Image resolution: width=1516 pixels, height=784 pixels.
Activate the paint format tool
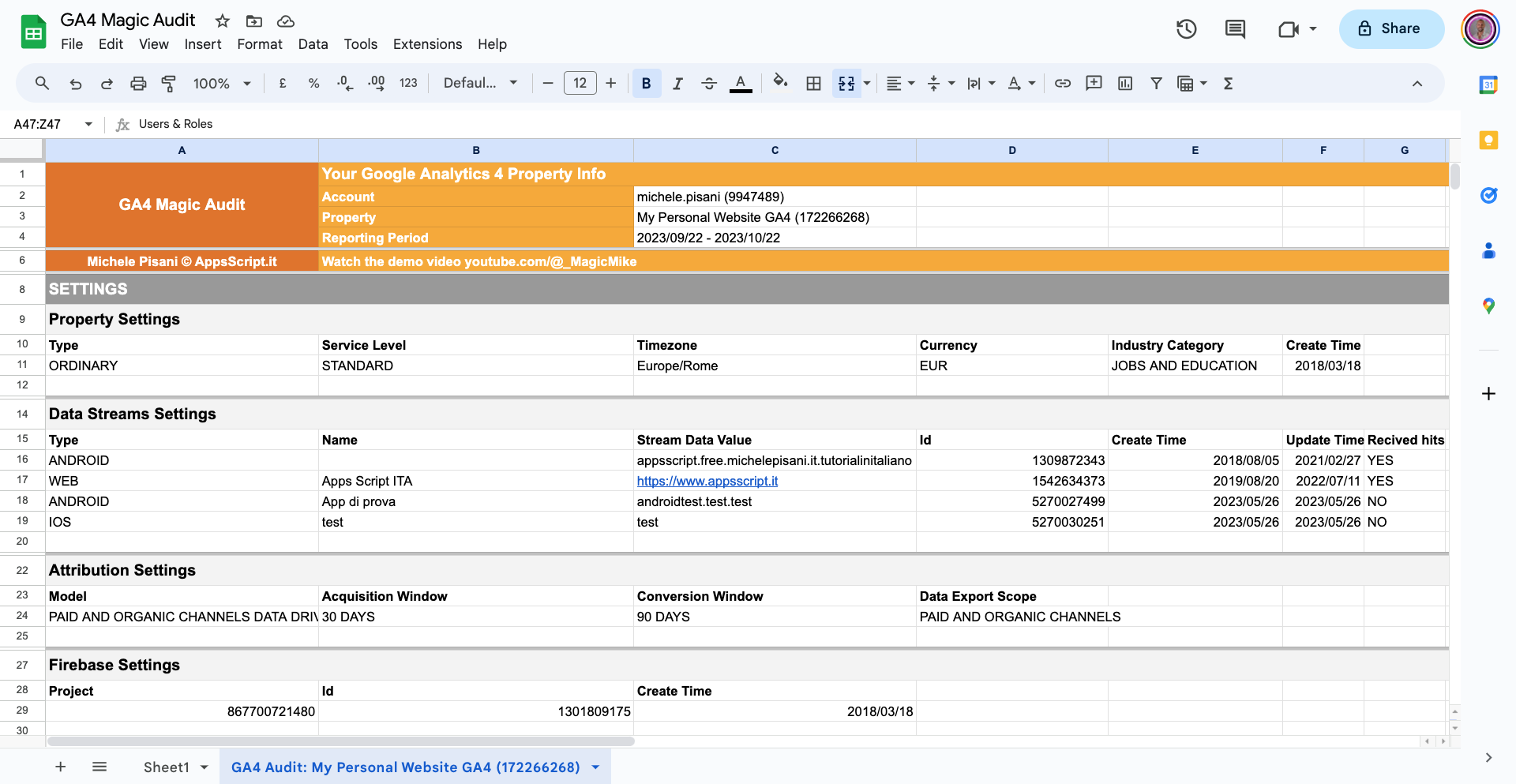pyautogui.click(x=168, y=83)
